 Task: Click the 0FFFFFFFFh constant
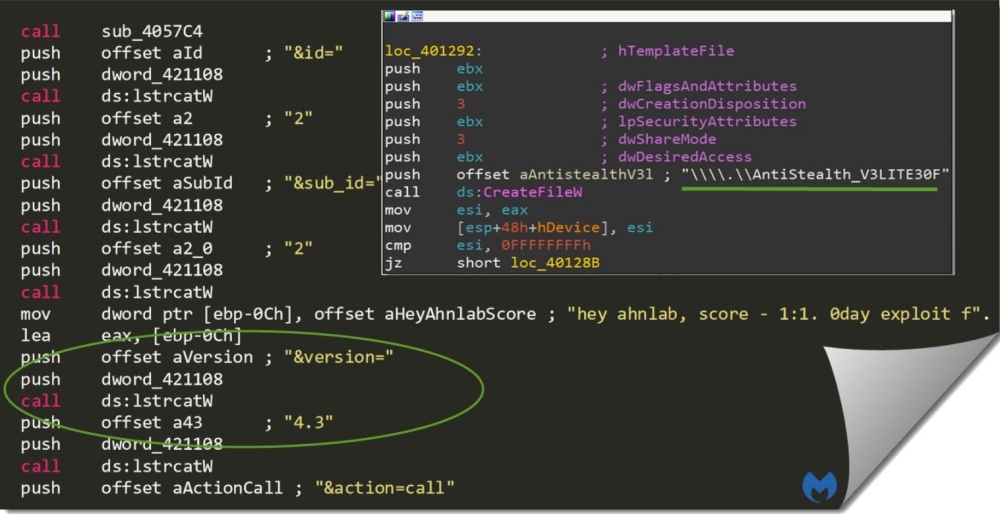546,246
